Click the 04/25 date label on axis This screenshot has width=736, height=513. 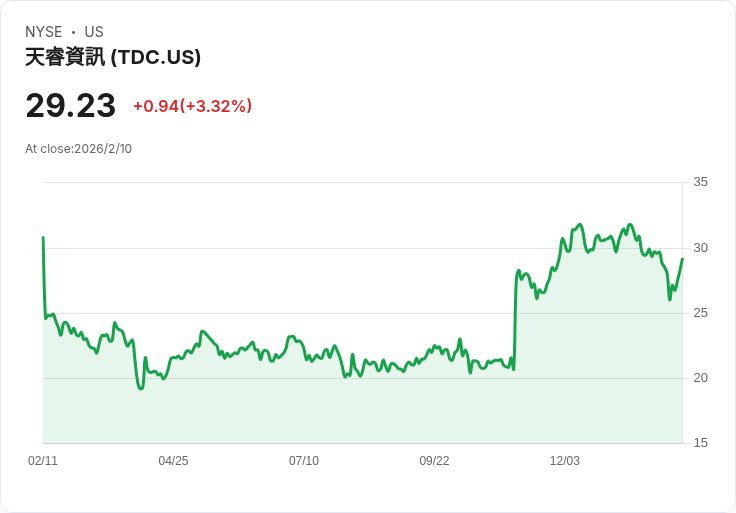[173, 461]
